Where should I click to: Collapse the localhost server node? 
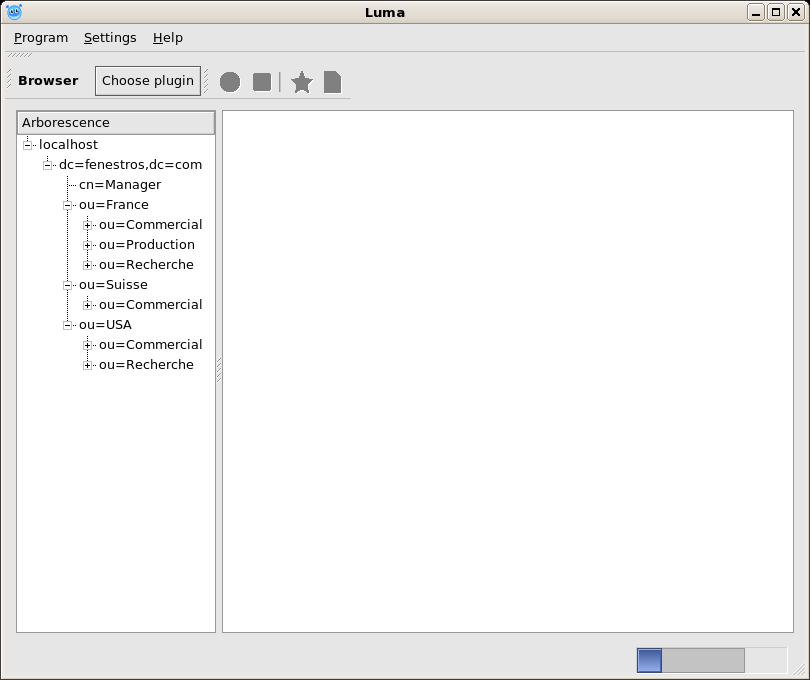28,145
